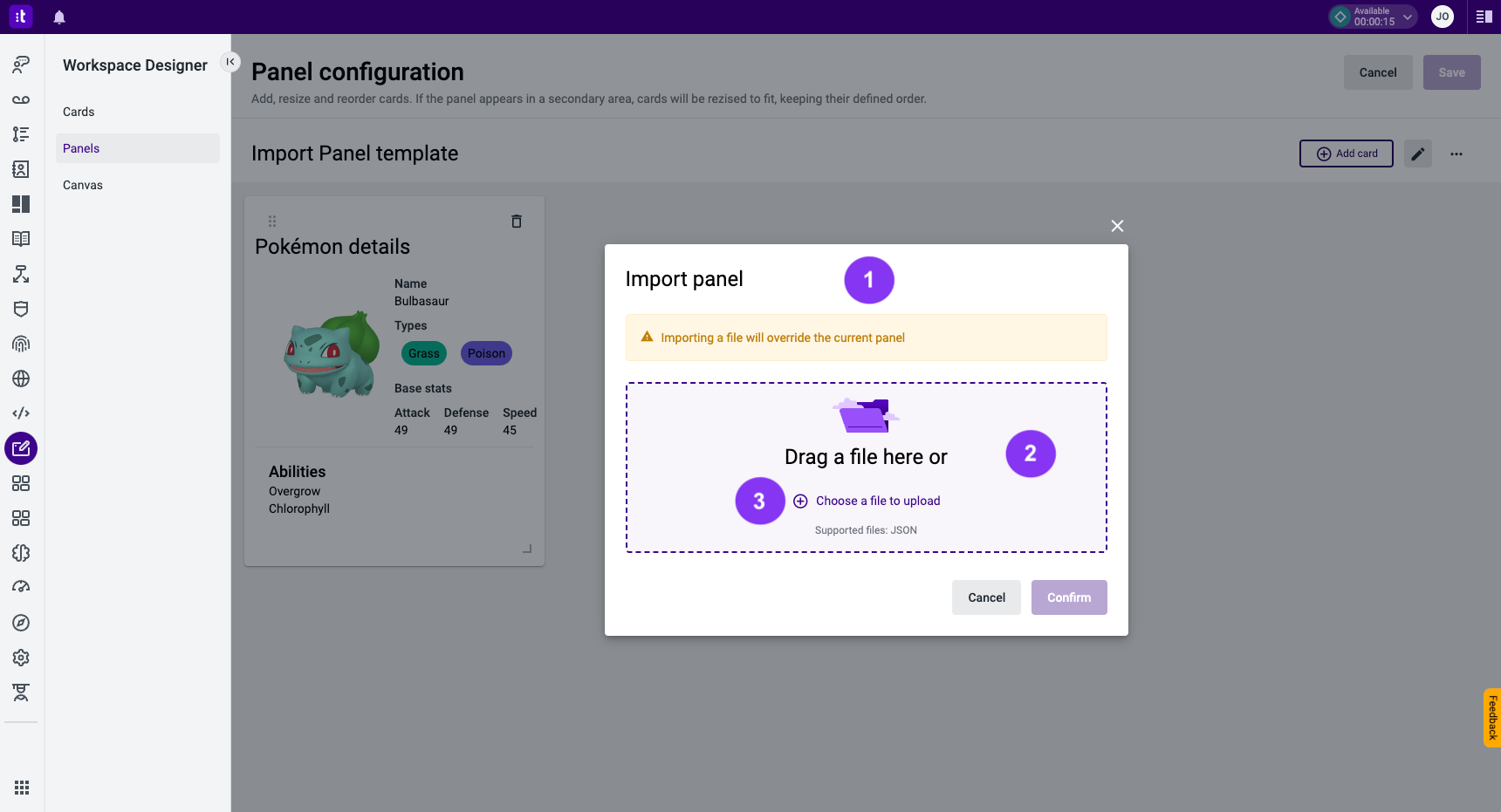Open the compass icon in sidebar

coord(21,623)
